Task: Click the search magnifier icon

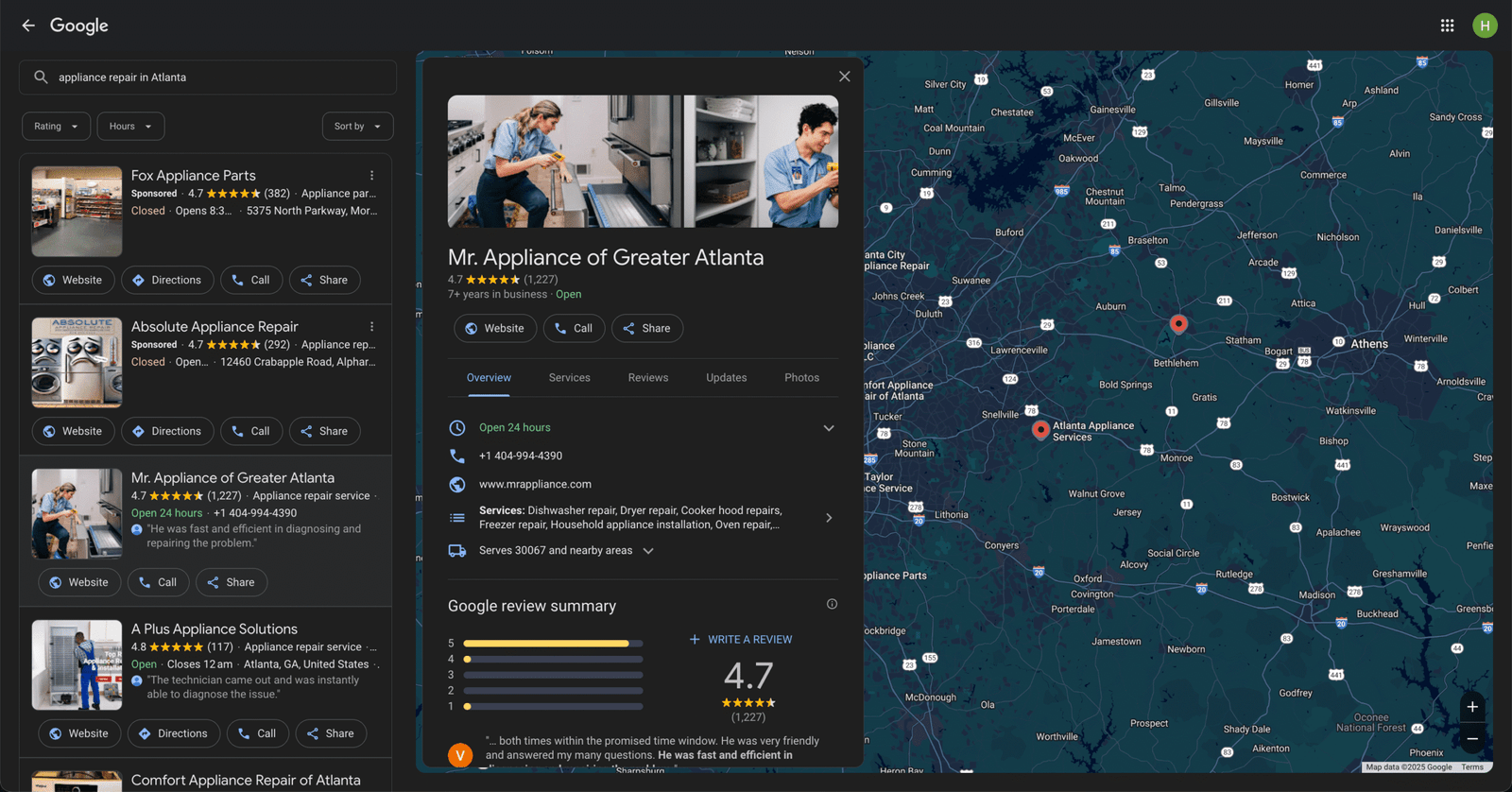Action: 41,77
